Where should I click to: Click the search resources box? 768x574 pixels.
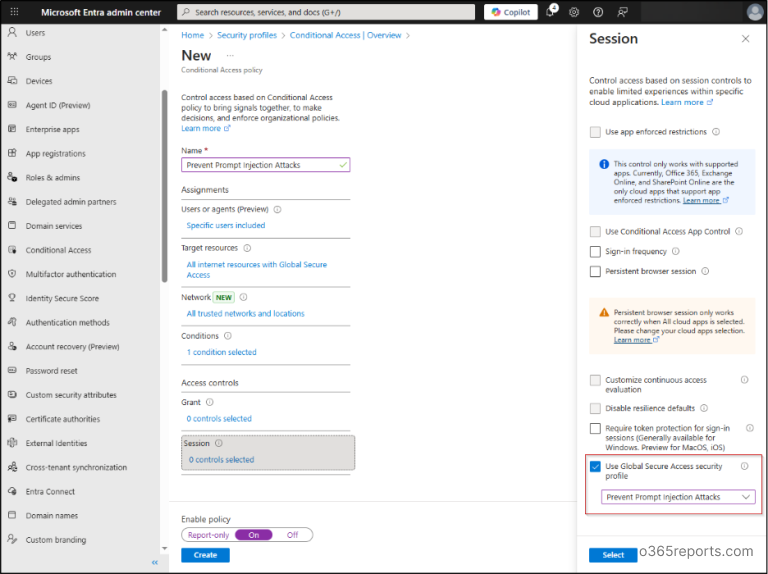click(x=326, y=12)
